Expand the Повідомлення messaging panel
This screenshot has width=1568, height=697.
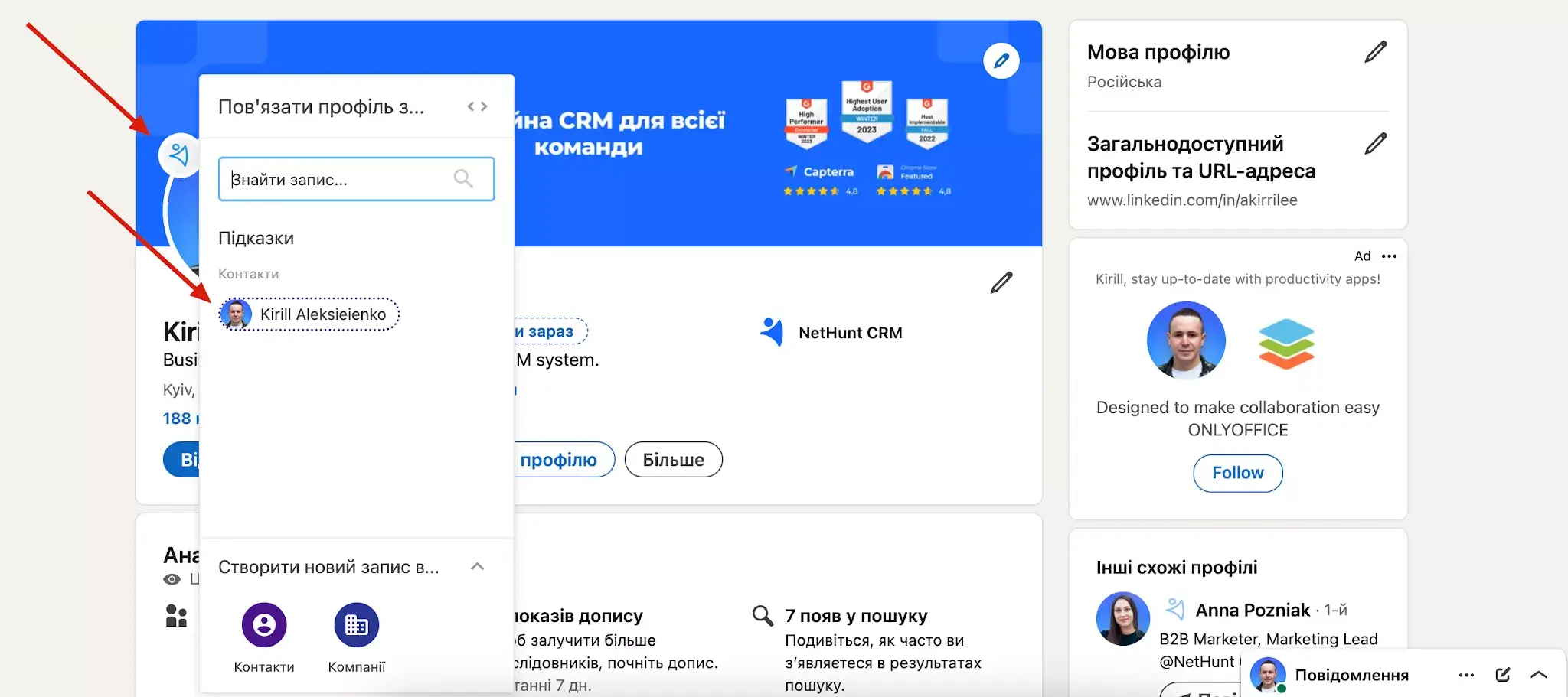point(1539,675)
